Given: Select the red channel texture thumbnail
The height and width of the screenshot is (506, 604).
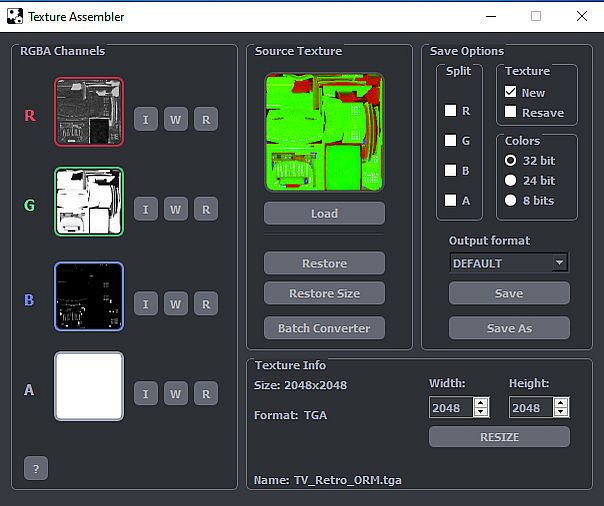Looking at the screenshot, I should pos(89,113).
